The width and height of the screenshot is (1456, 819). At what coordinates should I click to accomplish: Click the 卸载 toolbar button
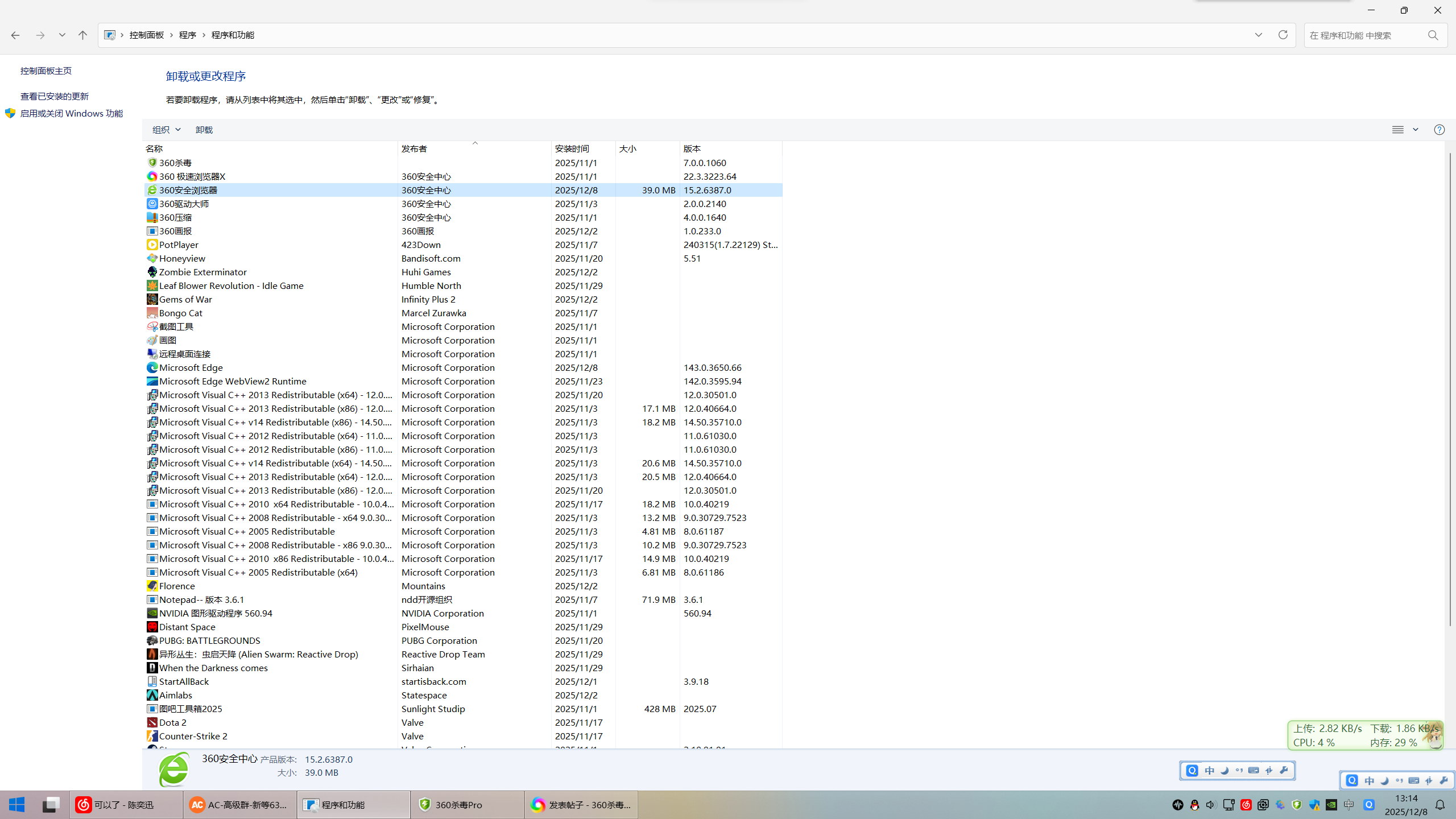[204, 130]
